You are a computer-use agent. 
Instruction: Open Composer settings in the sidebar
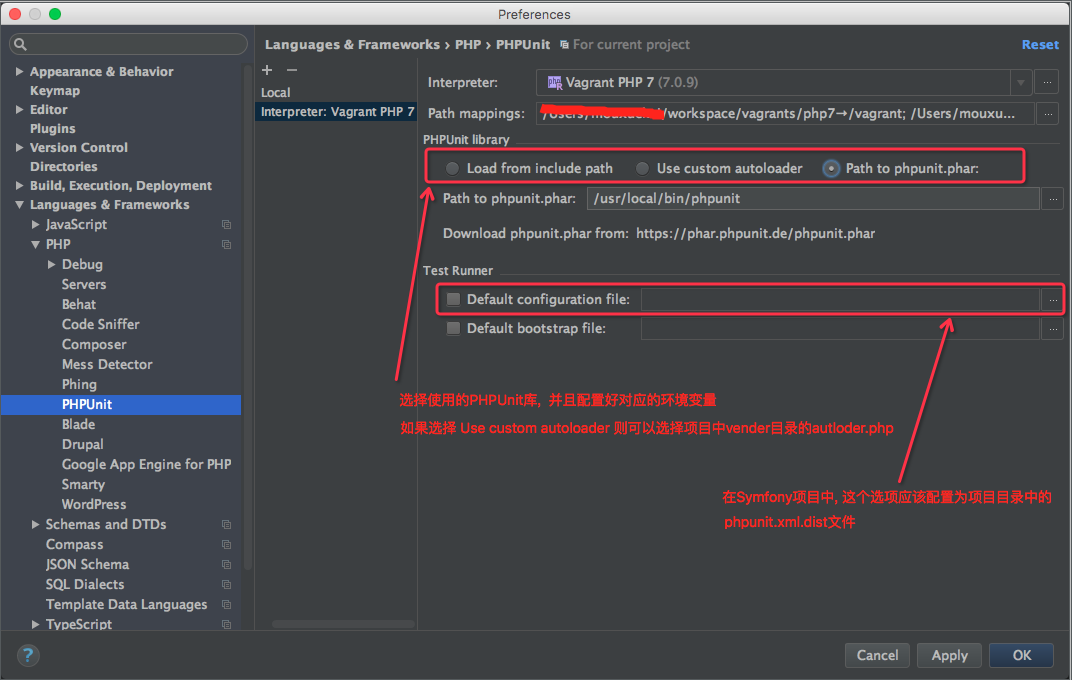(x=94, y=344)
